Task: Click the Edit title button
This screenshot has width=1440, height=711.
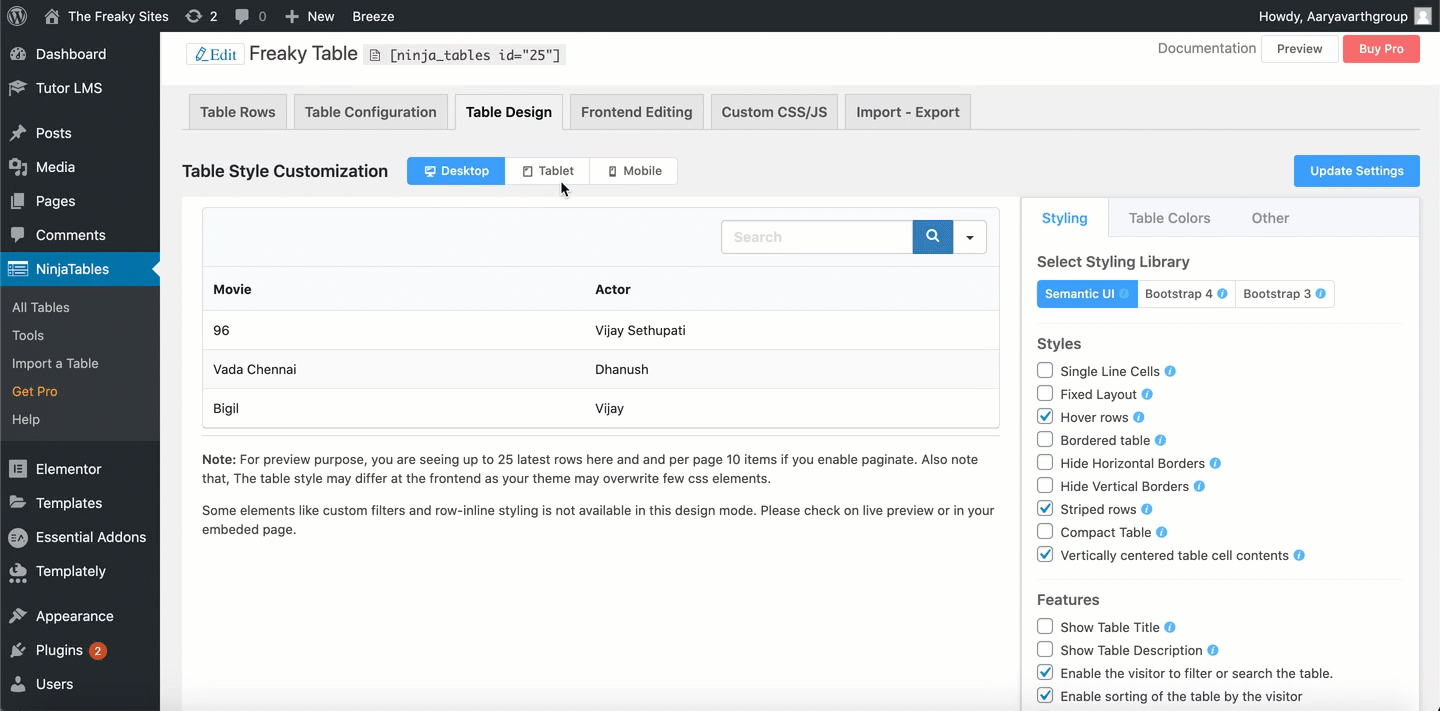Action: [x=216, y=54]
